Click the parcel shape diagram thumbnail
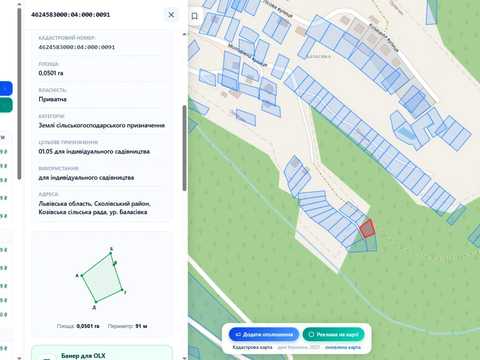 coord(102,279)
